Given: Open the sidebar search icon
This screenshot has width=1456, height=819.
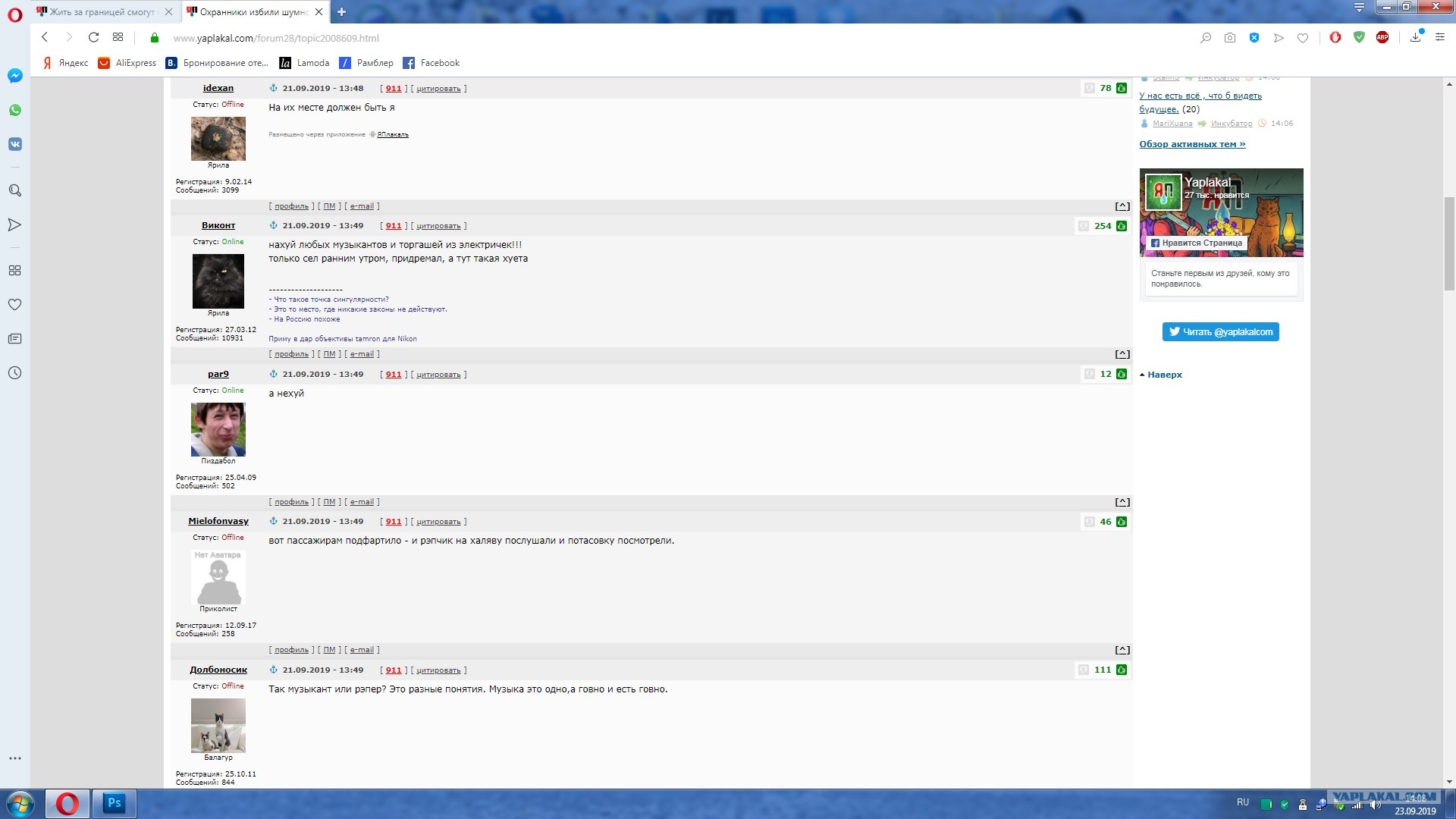Looking at the screenshot, I should 14,190.
